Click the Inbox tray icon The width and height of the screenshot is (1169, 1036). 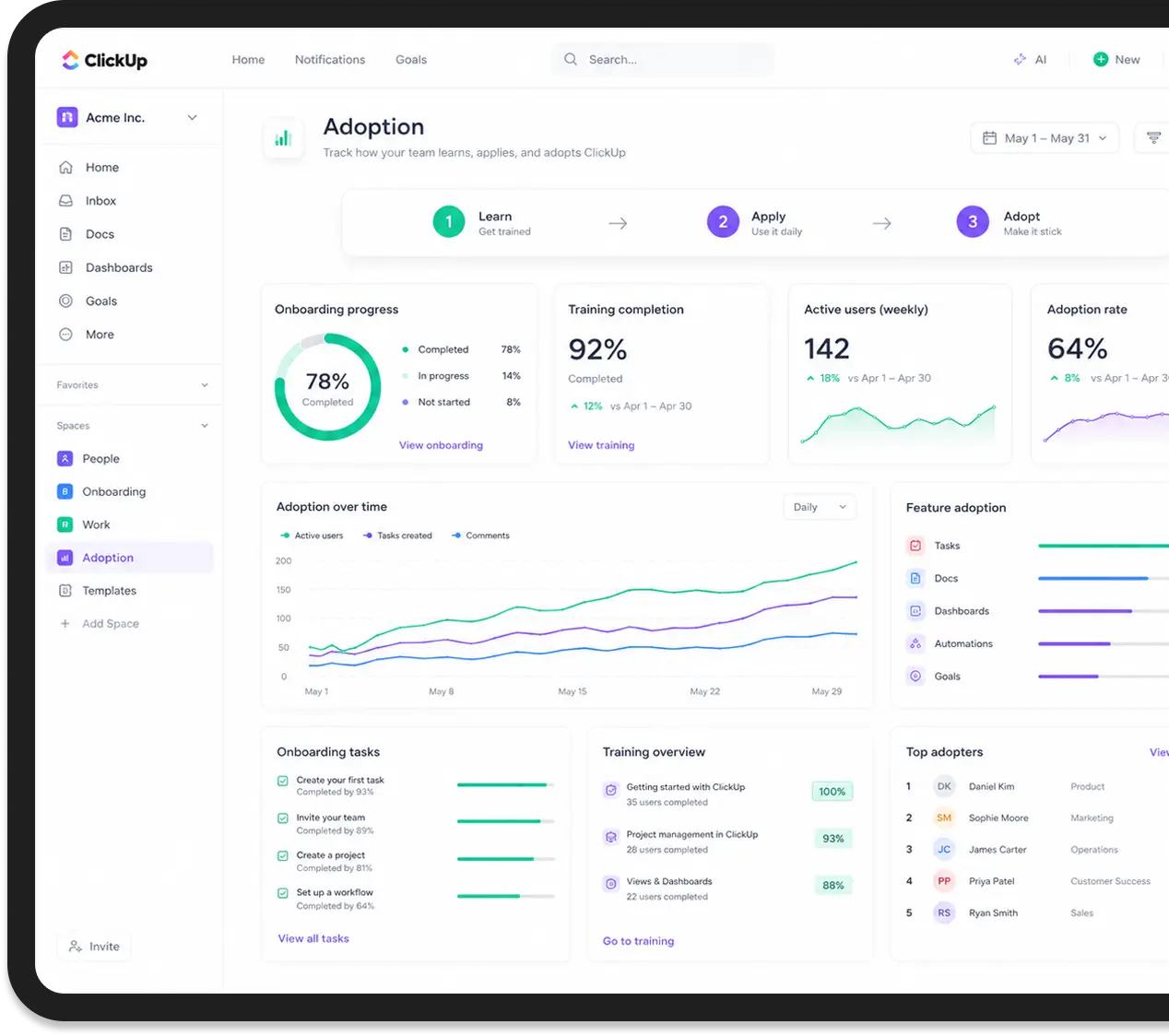coord(65,200)
